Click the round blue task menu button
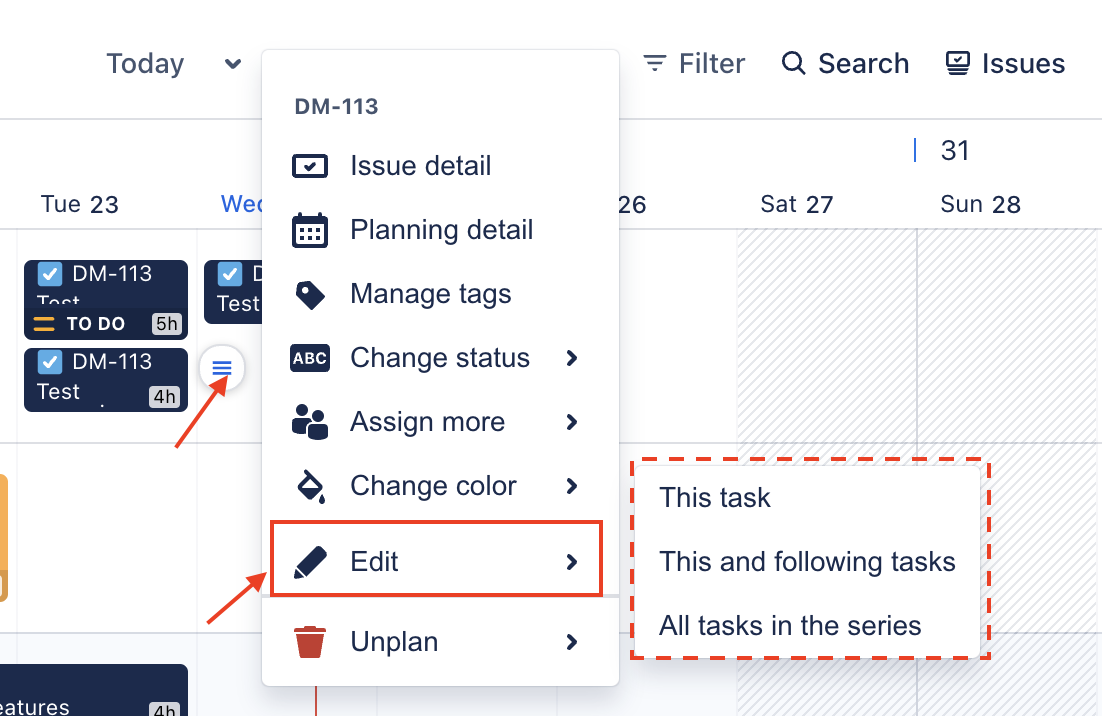 (x=222, y=367)
